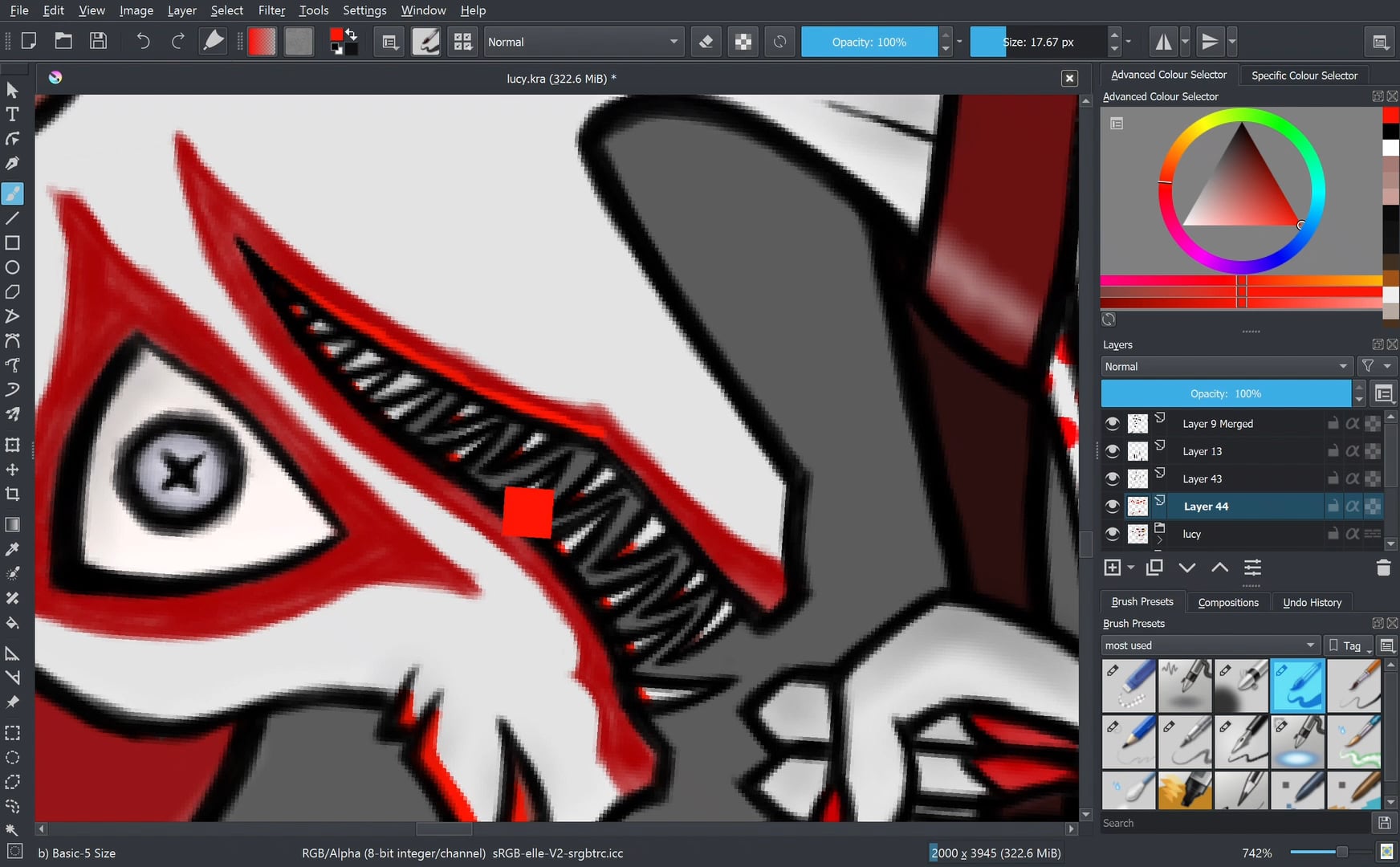Hide the Layer 9 Merged layer
The height and width of the screenshot is (867, 1400).
coord(1112,424)
